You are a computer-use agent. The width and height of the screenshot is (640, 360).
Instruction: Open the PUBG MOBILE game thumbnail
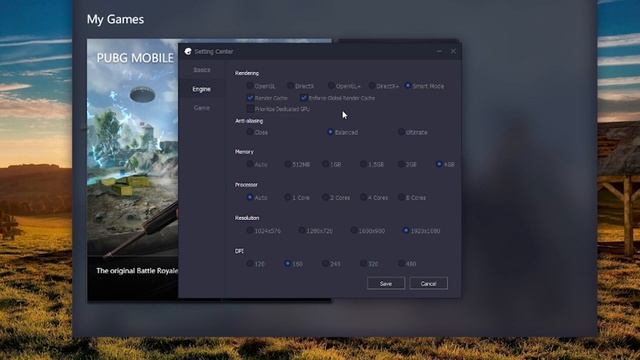click(x=133, y=171)
